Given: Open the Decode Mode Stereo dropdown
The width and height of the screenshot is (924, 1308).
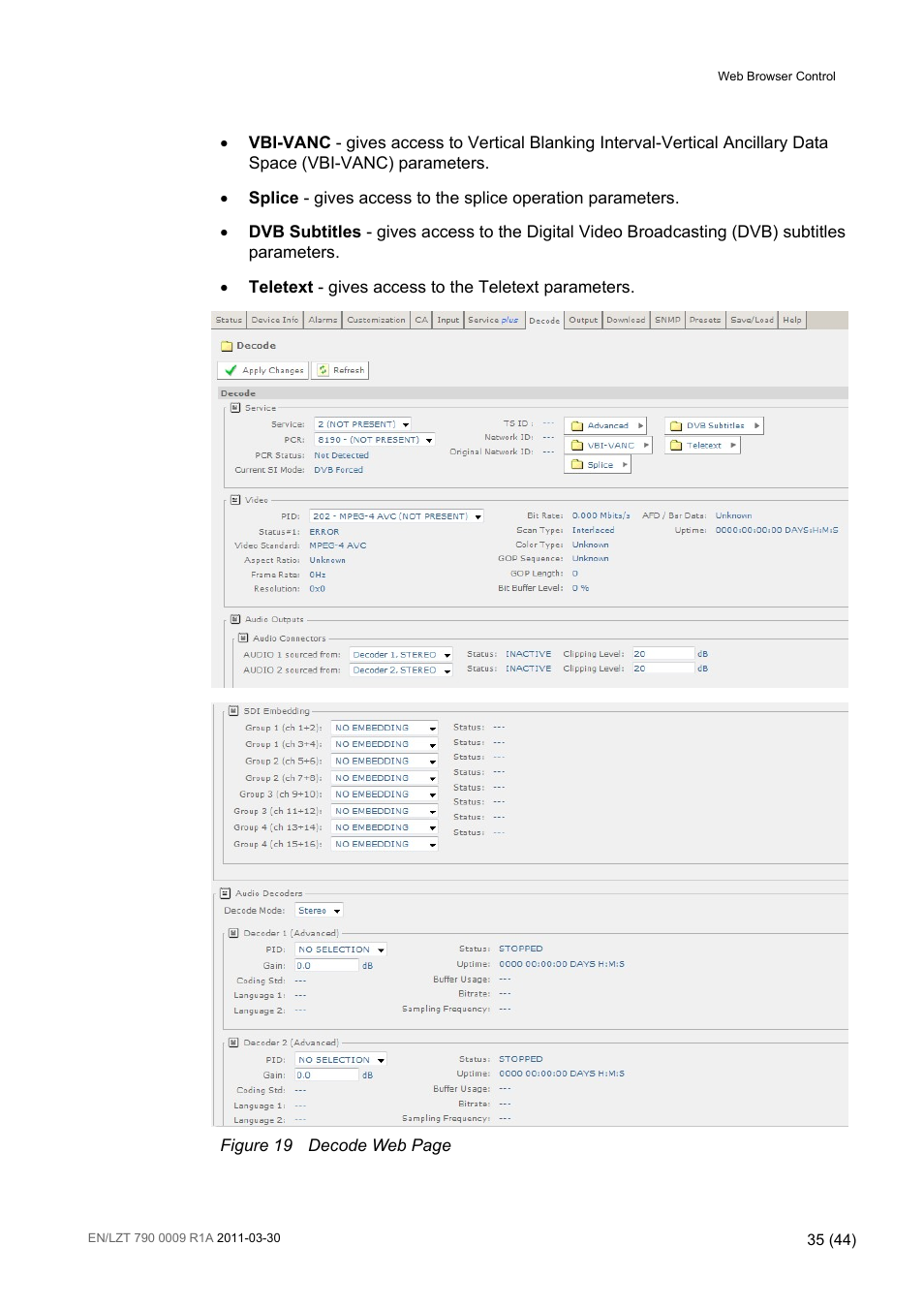Looking at the screenshot, I should 336,911.
